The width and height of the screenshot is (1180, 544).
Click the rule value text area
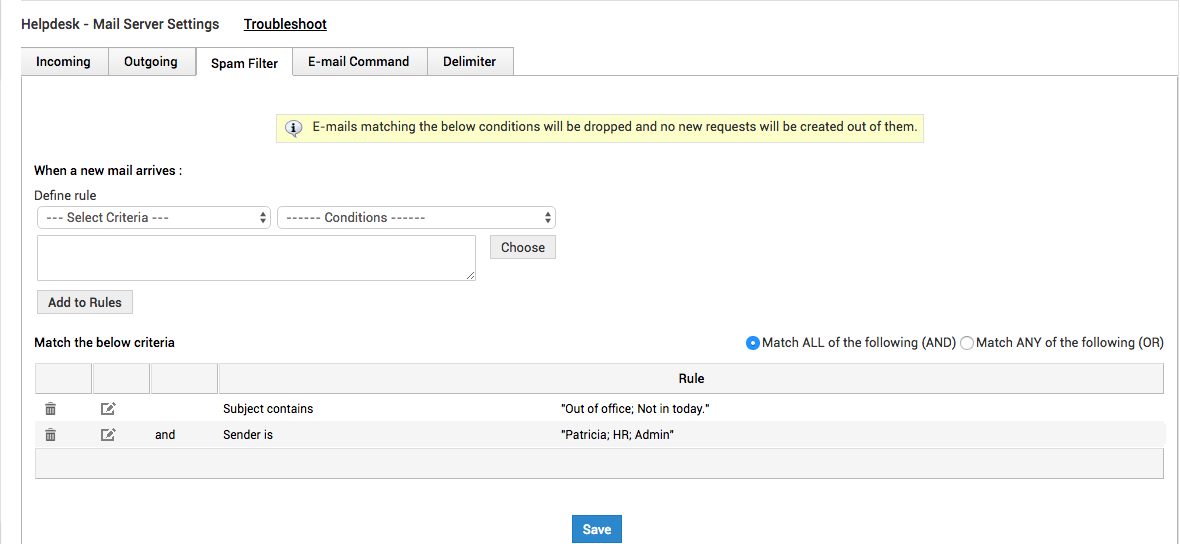(x=256, y=258)
